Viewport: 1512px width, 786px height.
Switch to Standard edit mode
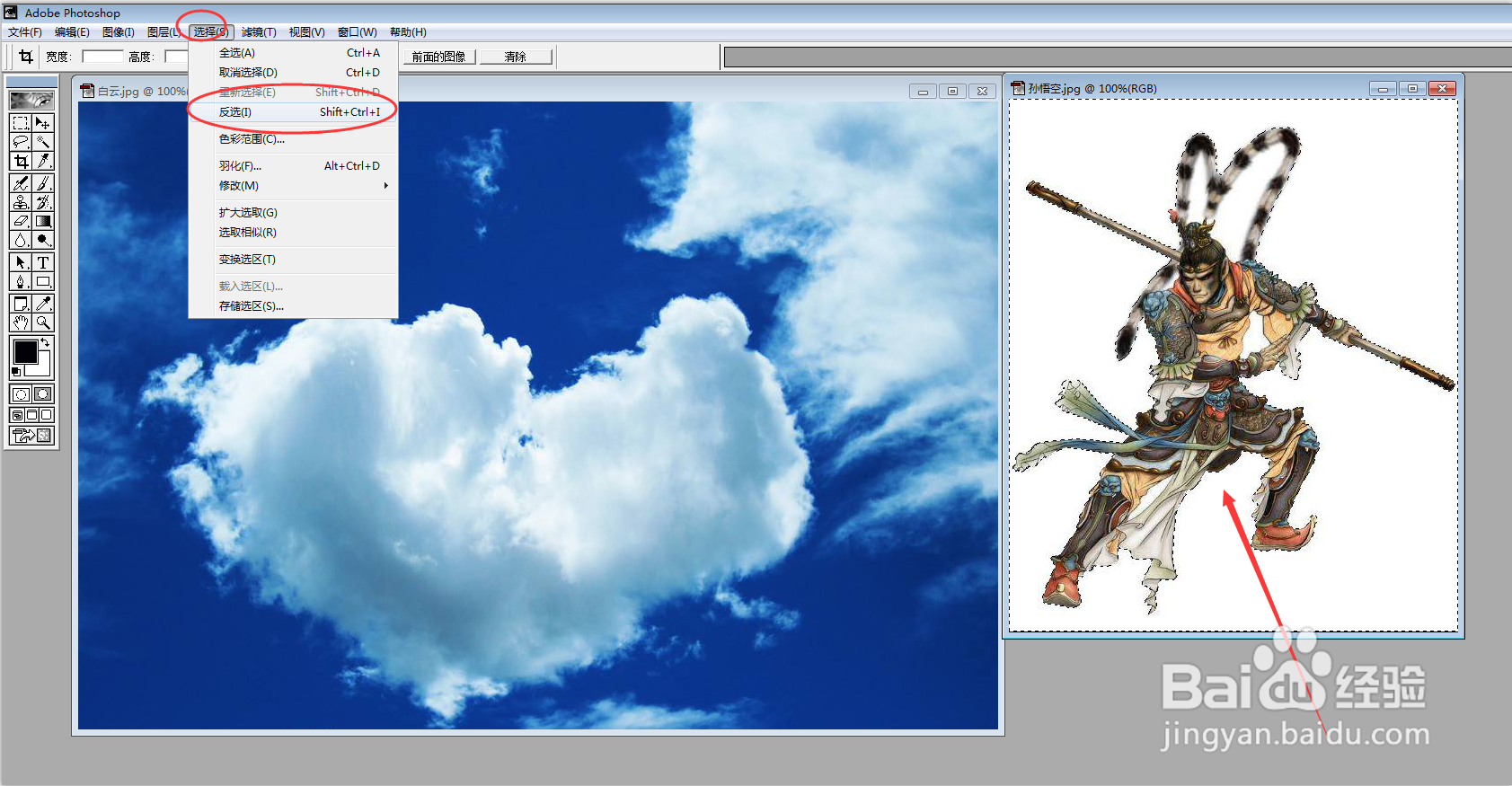[21, 393]
